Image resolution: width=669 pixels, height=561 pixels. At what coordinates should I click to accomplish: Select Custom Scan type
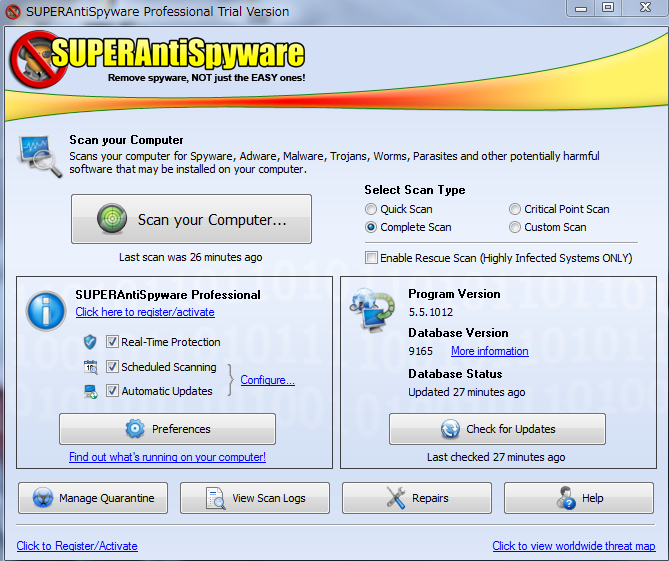tap(515, 227)
